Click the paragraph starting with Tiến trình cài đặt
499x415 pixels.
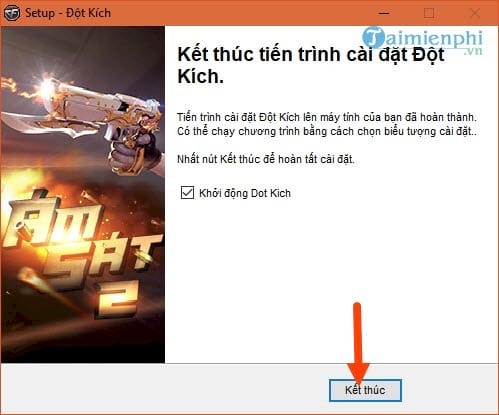tap(327, 124)
